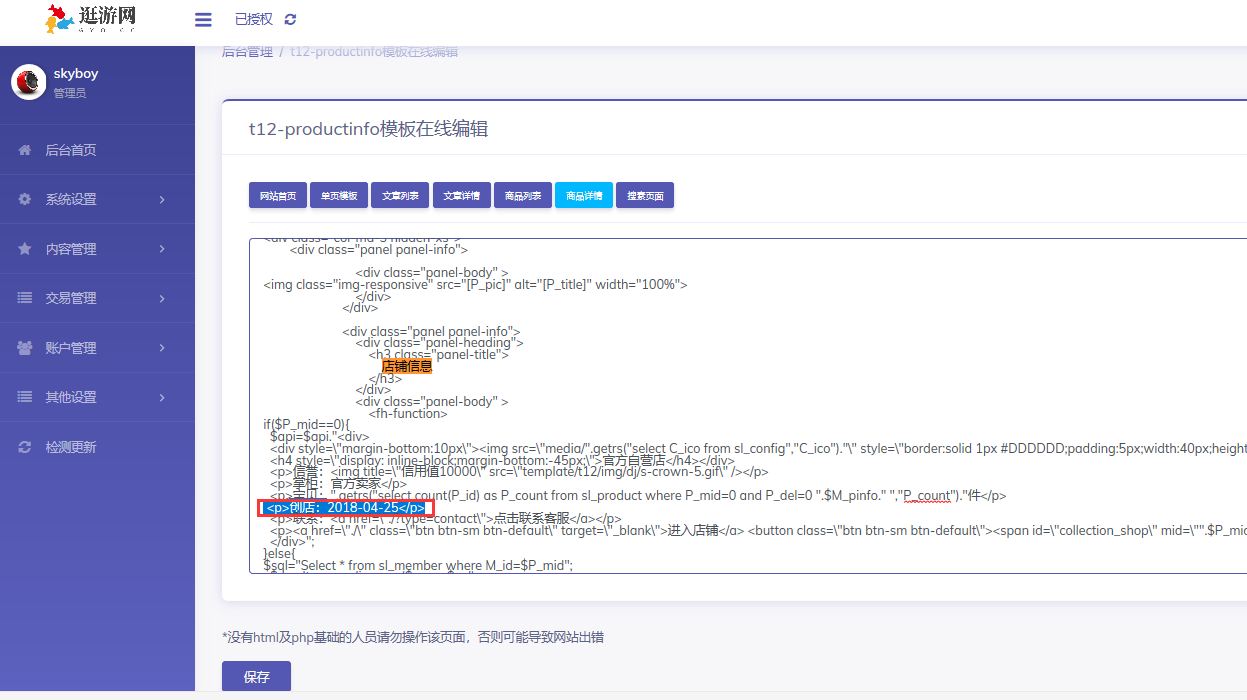This screenshot has height=700, width=1247.
Task: Click the refresh icon for 检测更新
Action: coord(25,447)
